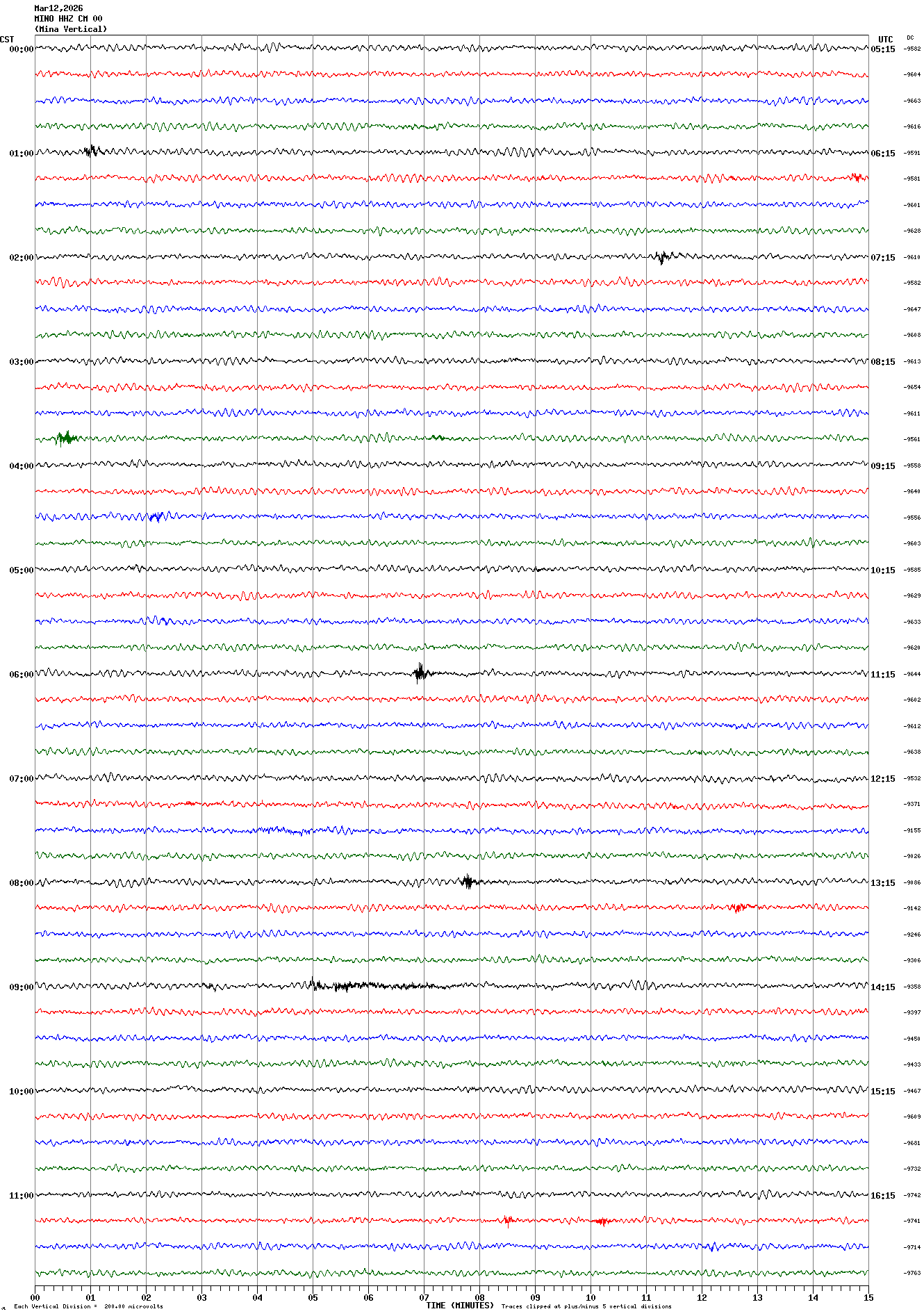Click the (Mina Vertical) channel title
The height and width of the screenshot is (1316, 924).
[71, 29]
